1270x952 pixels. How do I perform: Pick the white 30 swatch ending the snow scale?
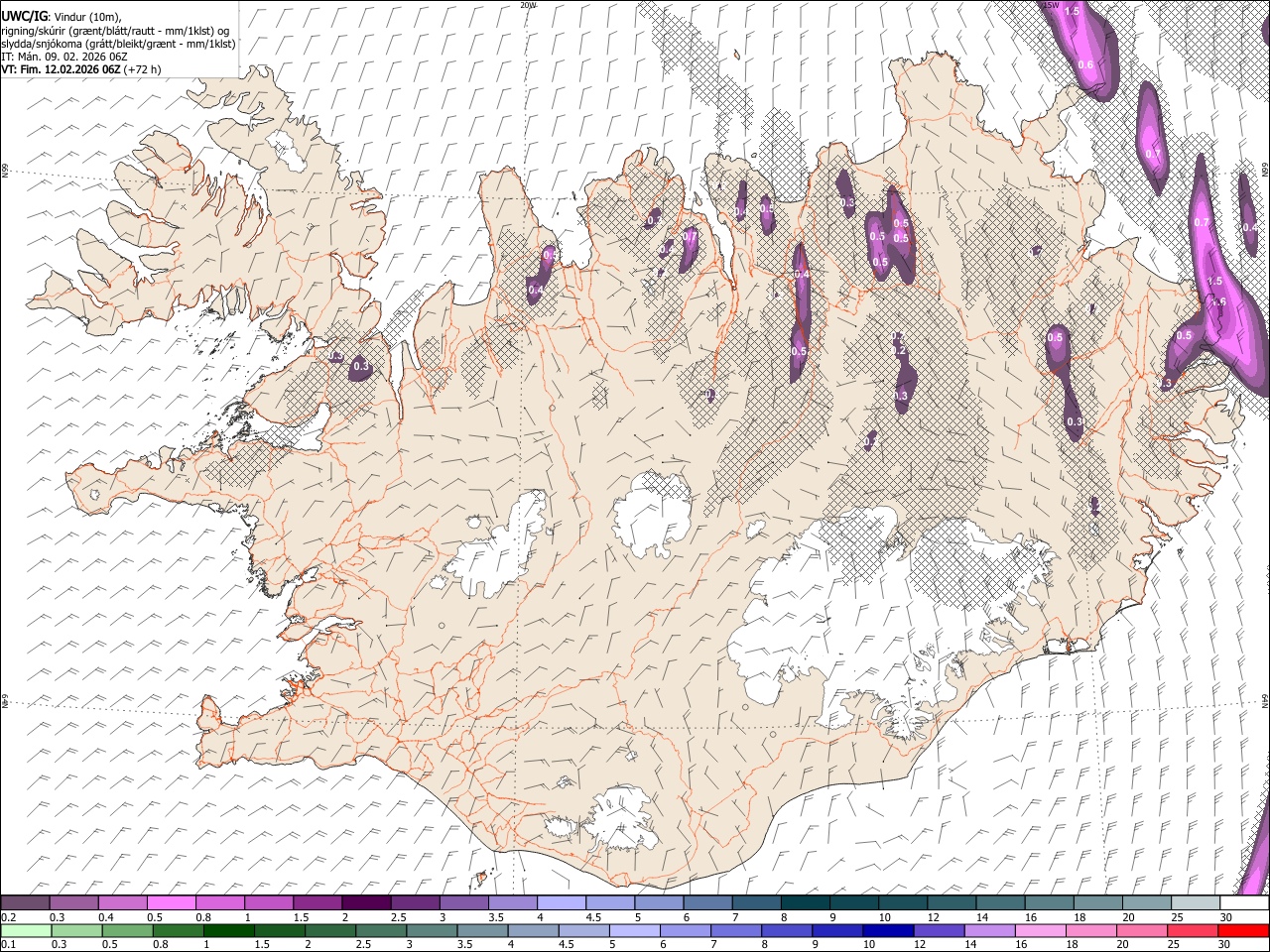(x=1244, y=903)
